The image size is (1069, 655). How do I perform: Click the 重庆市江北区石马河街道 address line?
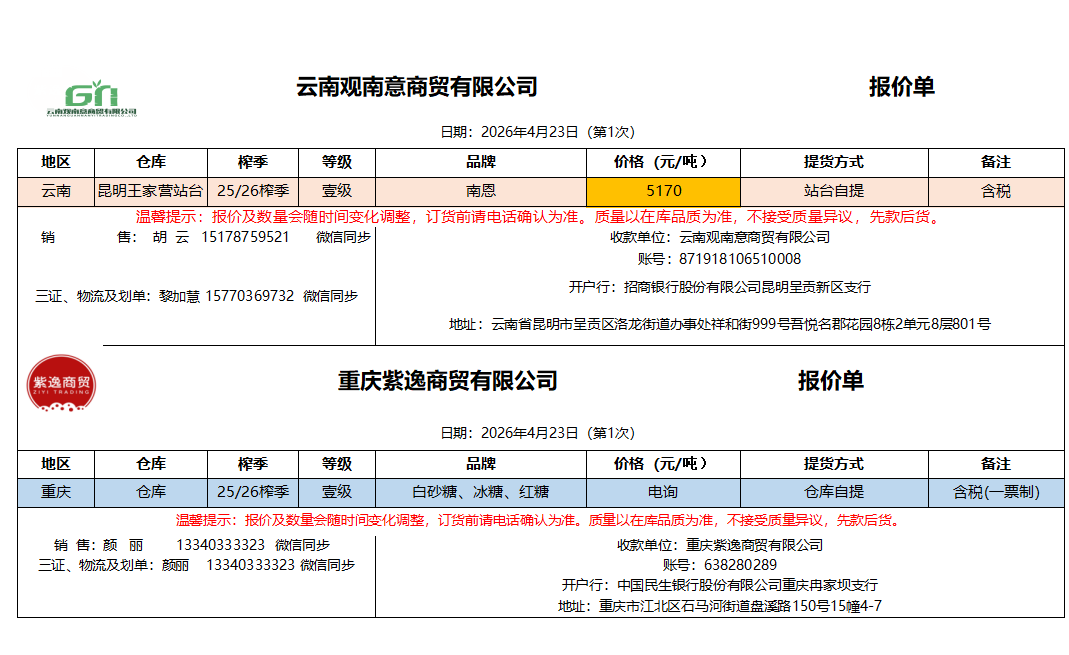pos(720,606)
